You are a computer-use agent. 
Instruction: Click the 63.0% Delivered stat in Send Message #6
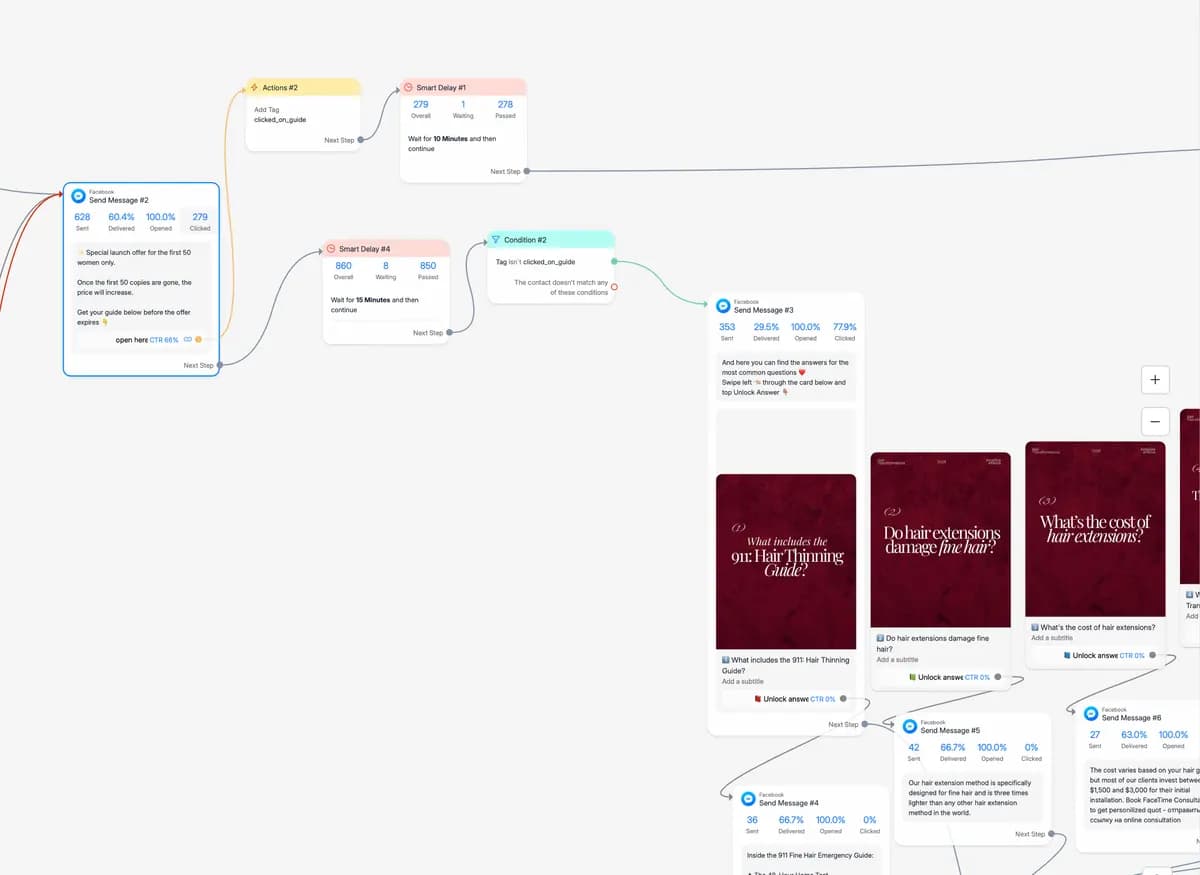click(x=1134, y=739)
